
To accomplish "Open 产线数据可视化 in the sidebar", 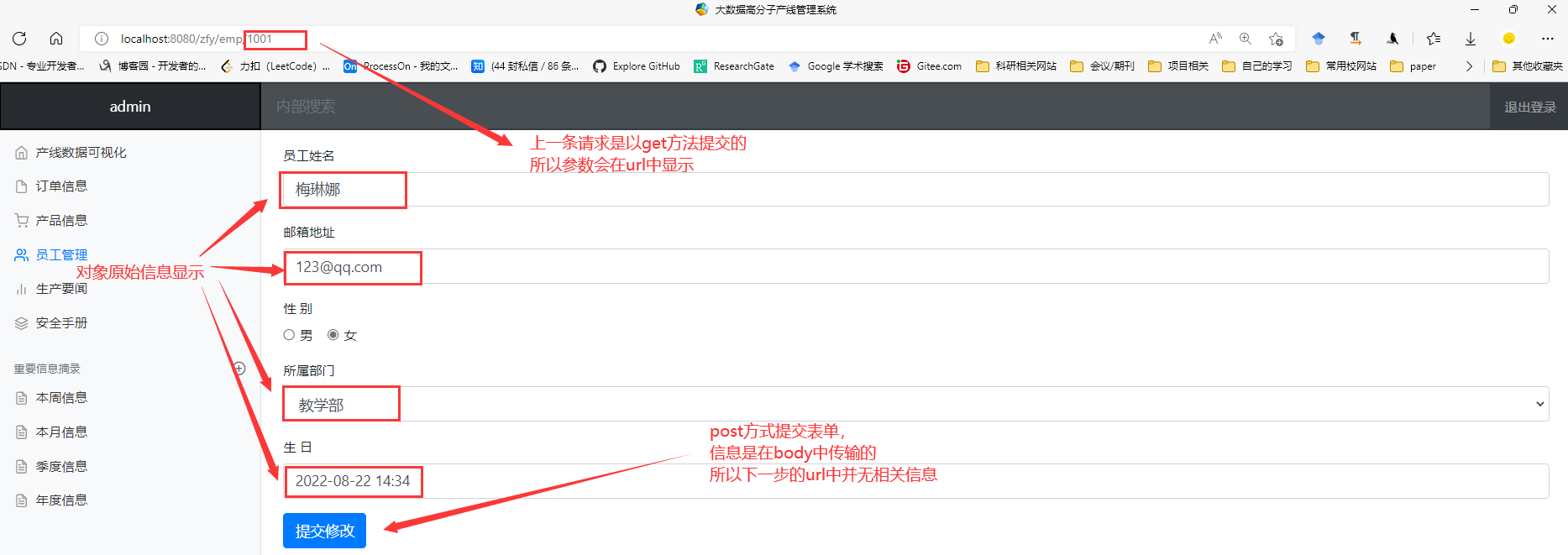I will click(81, 153).
